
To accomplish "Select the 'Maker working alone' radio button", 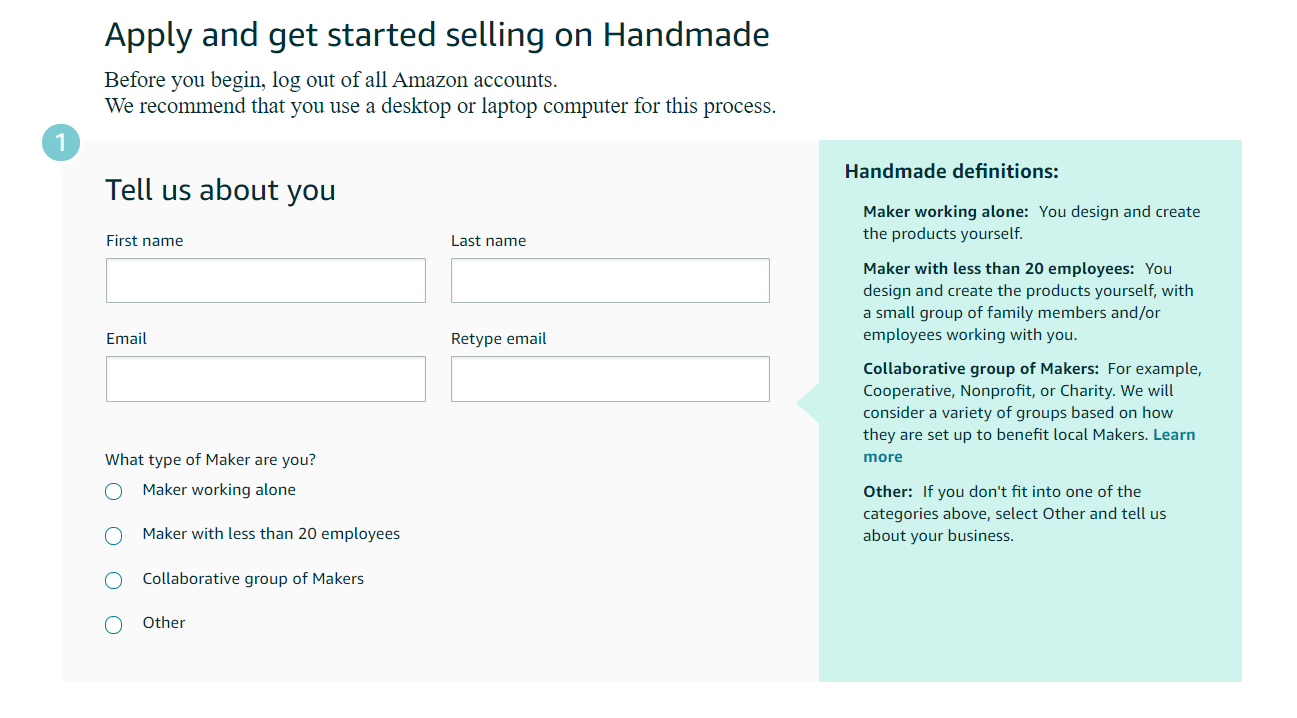I will coord(114,491).
